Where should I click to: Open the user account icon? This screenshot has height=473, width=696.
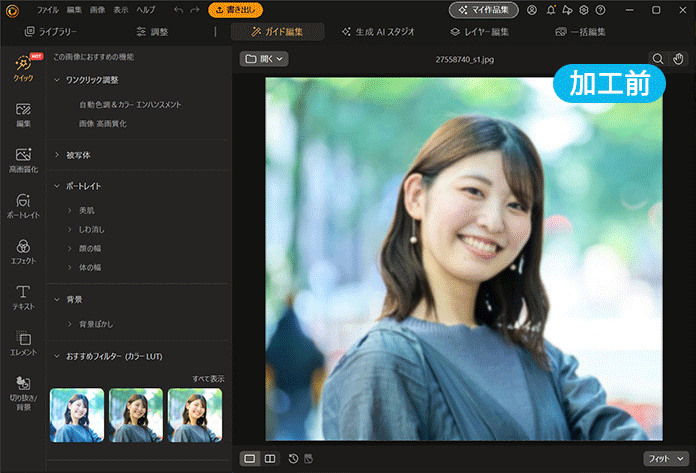pyautogui.click(x=532, y=10)
